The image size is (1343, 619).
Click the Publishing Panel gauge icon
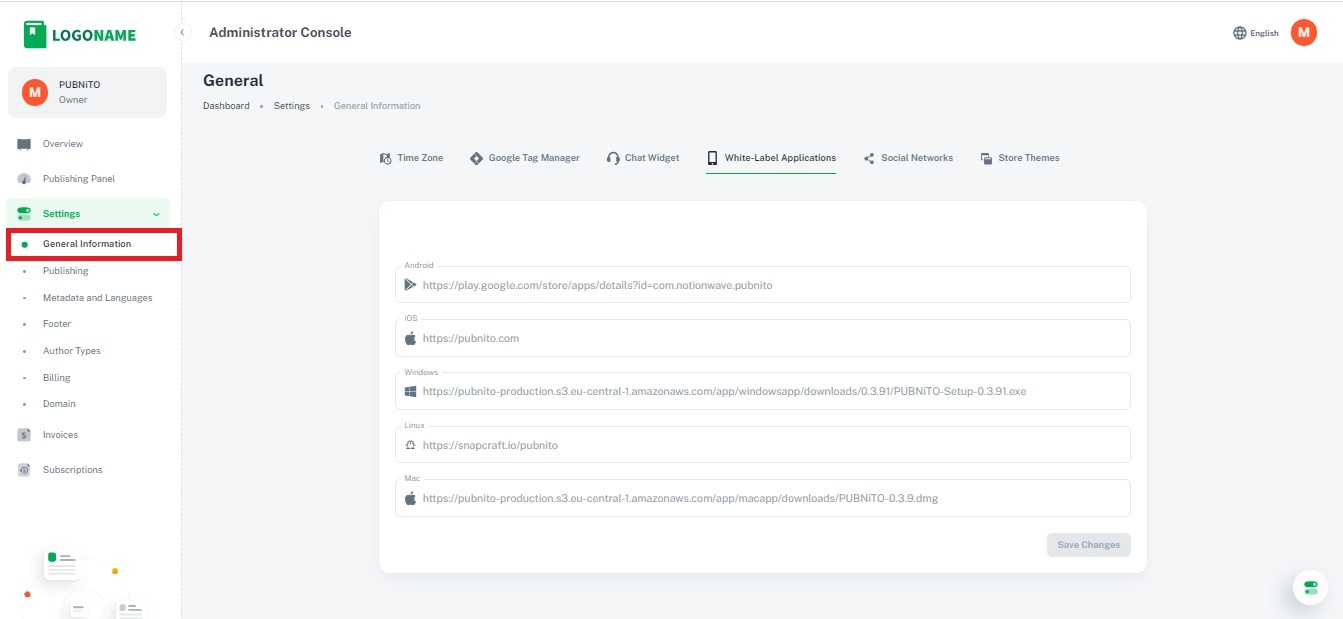click(x=24, y=179)
